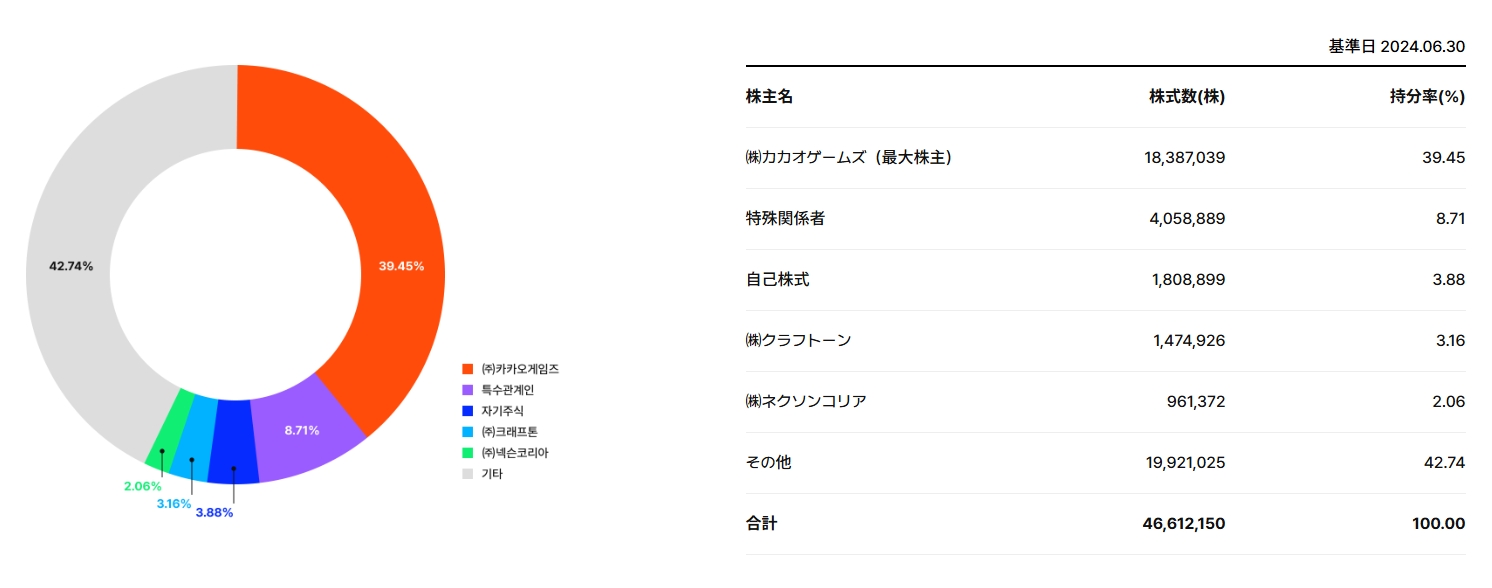Click the purple 특수관계인 legend swatch
The width and height of the screenshot is (1492, 588).
[467, 390]
